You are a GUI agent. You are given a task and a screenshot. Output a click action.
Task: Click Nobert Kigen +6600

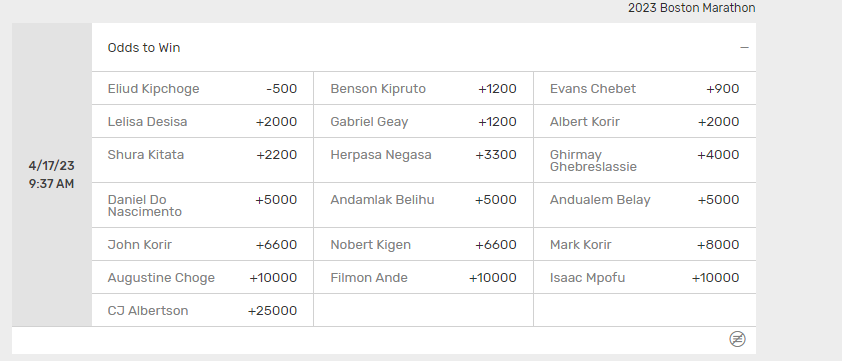[x=424, y=244]
